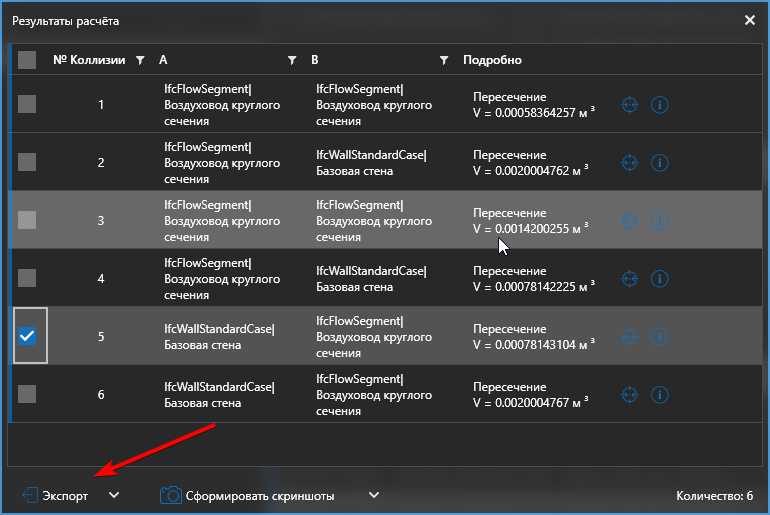Expand the Экспорт dropdown arrow
Viewport: 770px width, 515px height.
click(x=114, y=495)
